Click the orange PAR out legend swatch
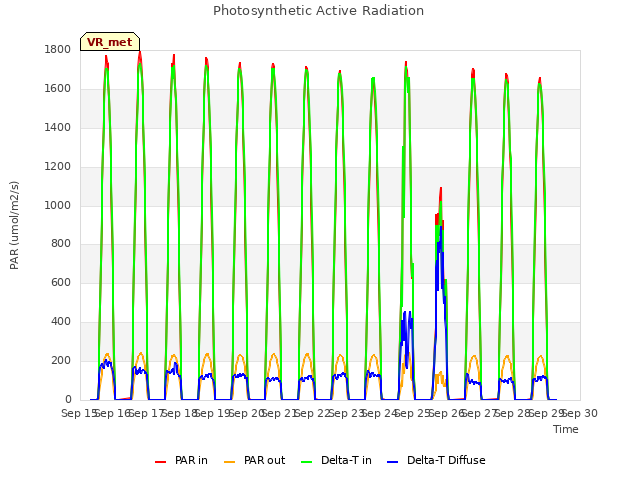The height and width of the screenshot is (480, 640). 230,462
